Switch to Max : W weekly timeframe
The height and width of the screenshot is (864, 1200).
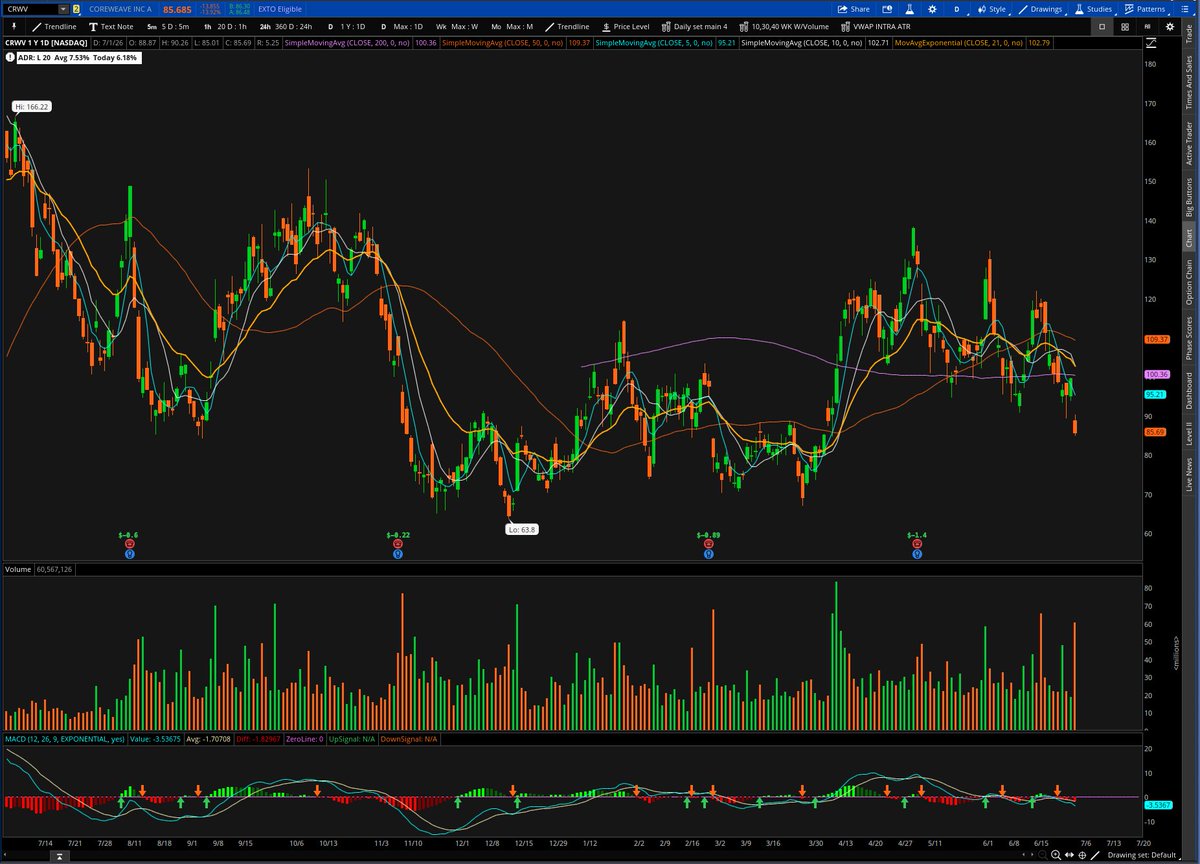coord(457,26)
